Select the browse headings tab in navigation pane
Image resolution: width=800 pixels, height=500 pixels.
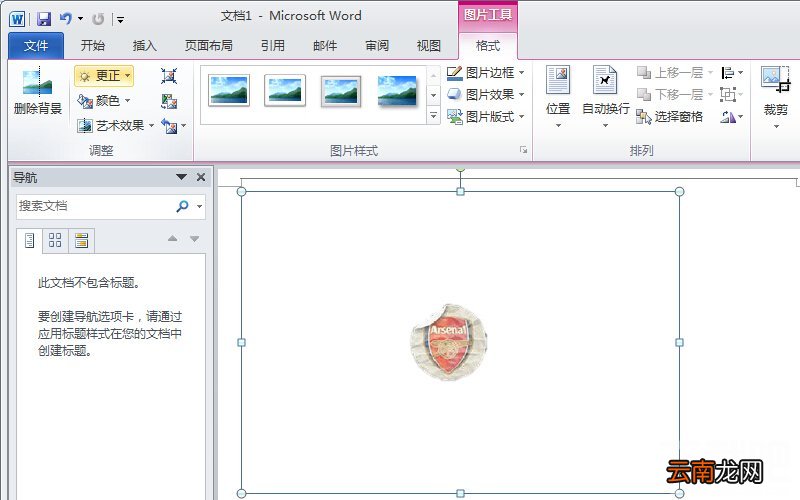pyautogui.click(x=30, y=240)
